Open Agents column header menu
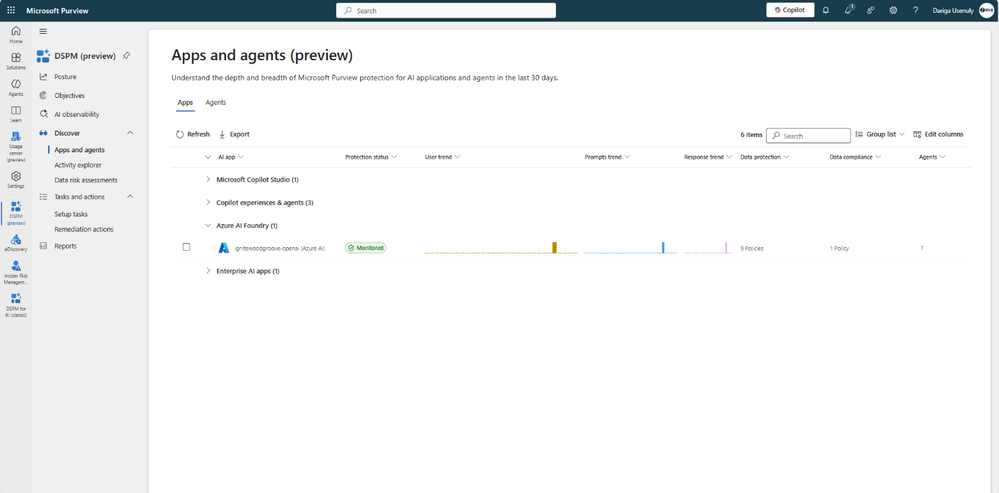This screenshot has height=493, width=999. pos(931,157)
